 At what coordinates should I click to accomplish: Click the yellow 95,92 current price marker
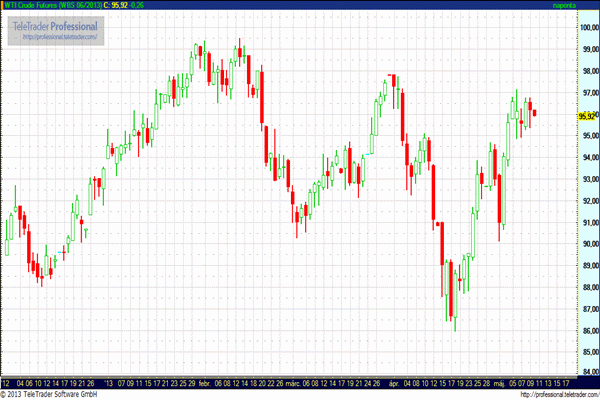tap(588, 115)
